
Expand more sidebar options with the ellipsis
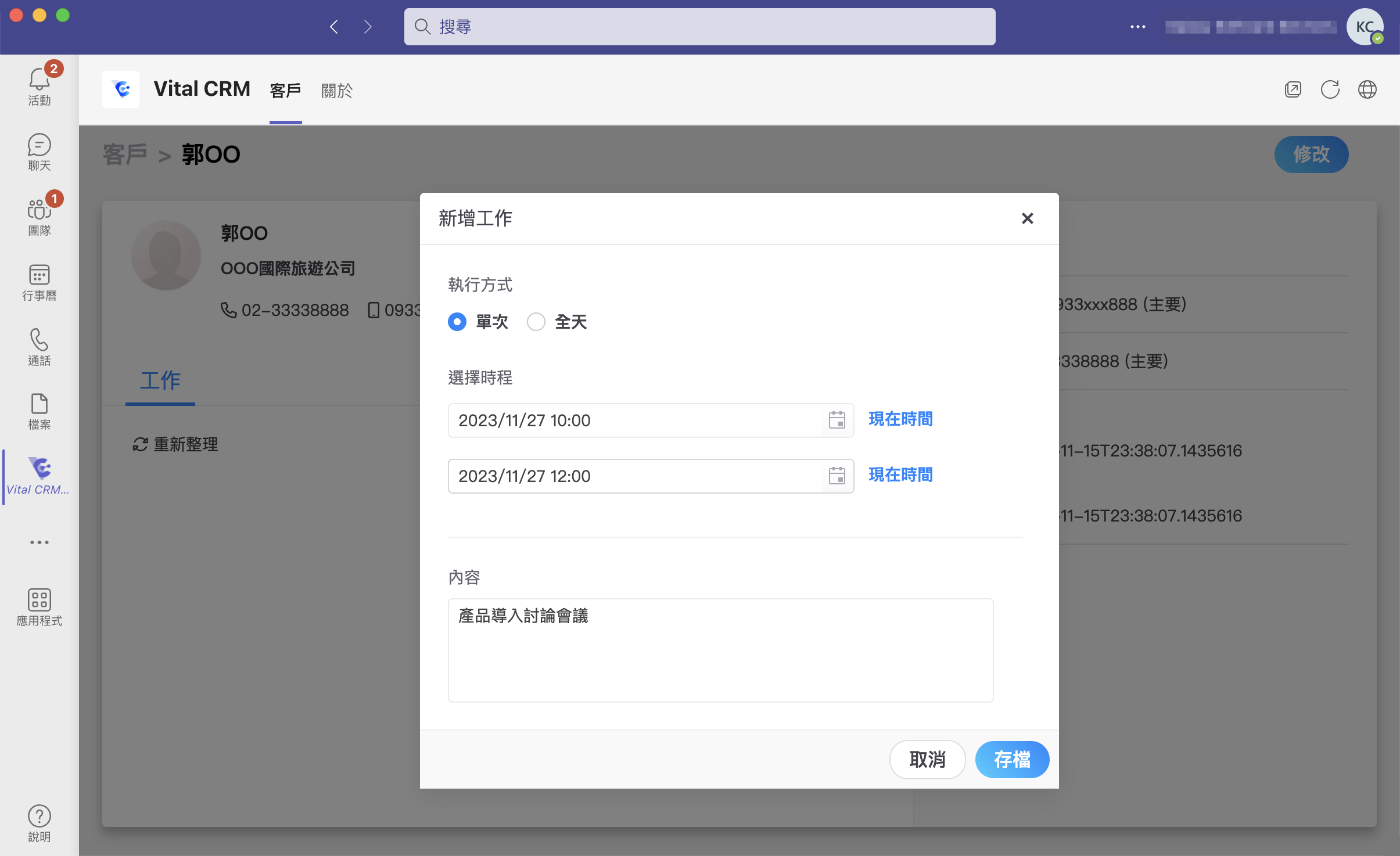38,542
